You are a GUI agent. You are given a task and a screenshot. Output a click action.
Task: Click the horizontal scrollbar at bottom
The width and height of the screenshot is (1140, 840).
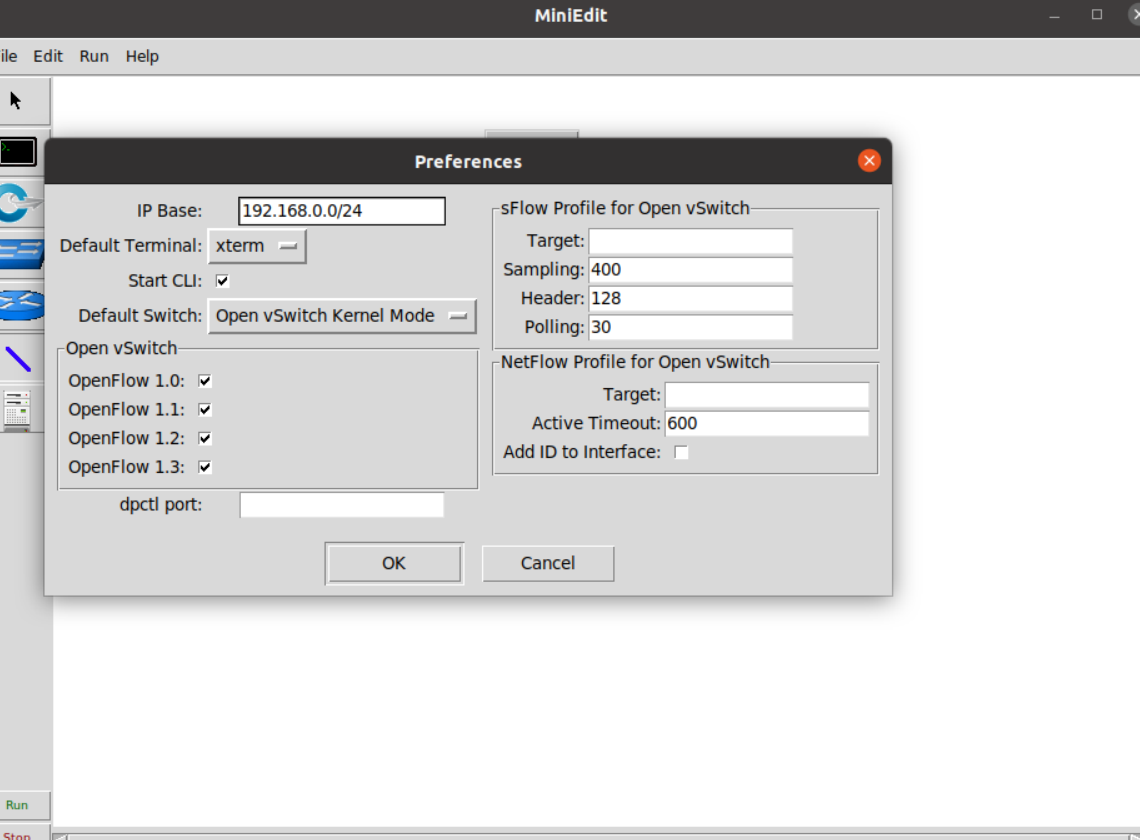click(596, 836)
